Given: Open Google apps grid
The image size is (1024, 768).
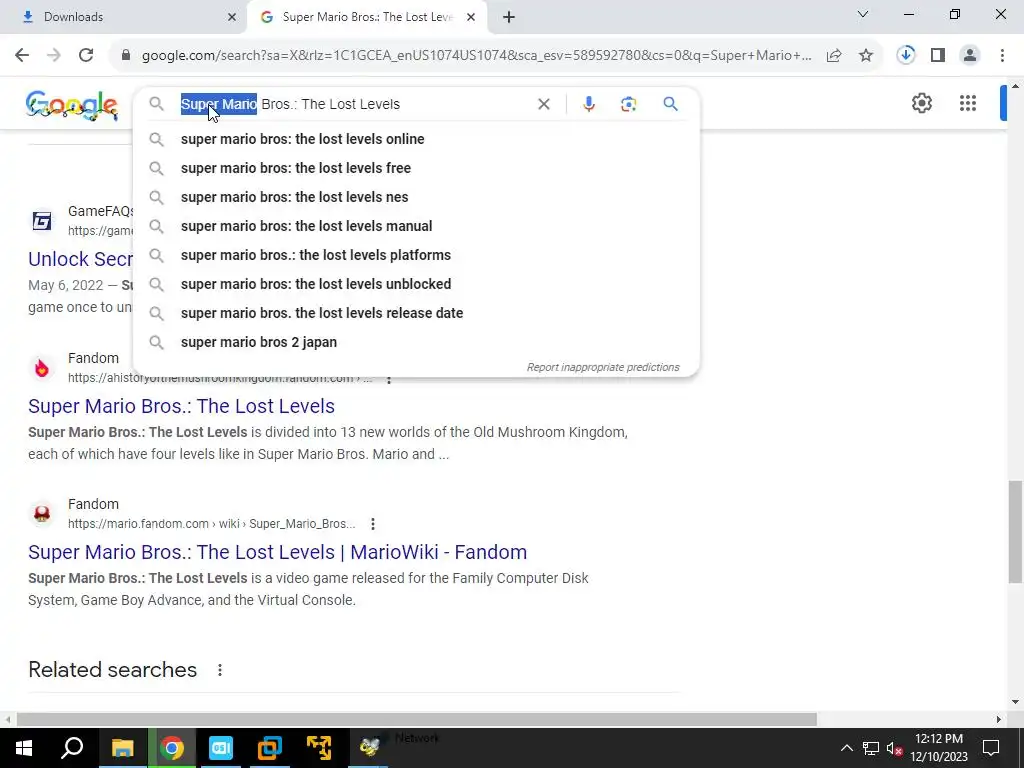Looking at the screenshot, I should [968, 103].
